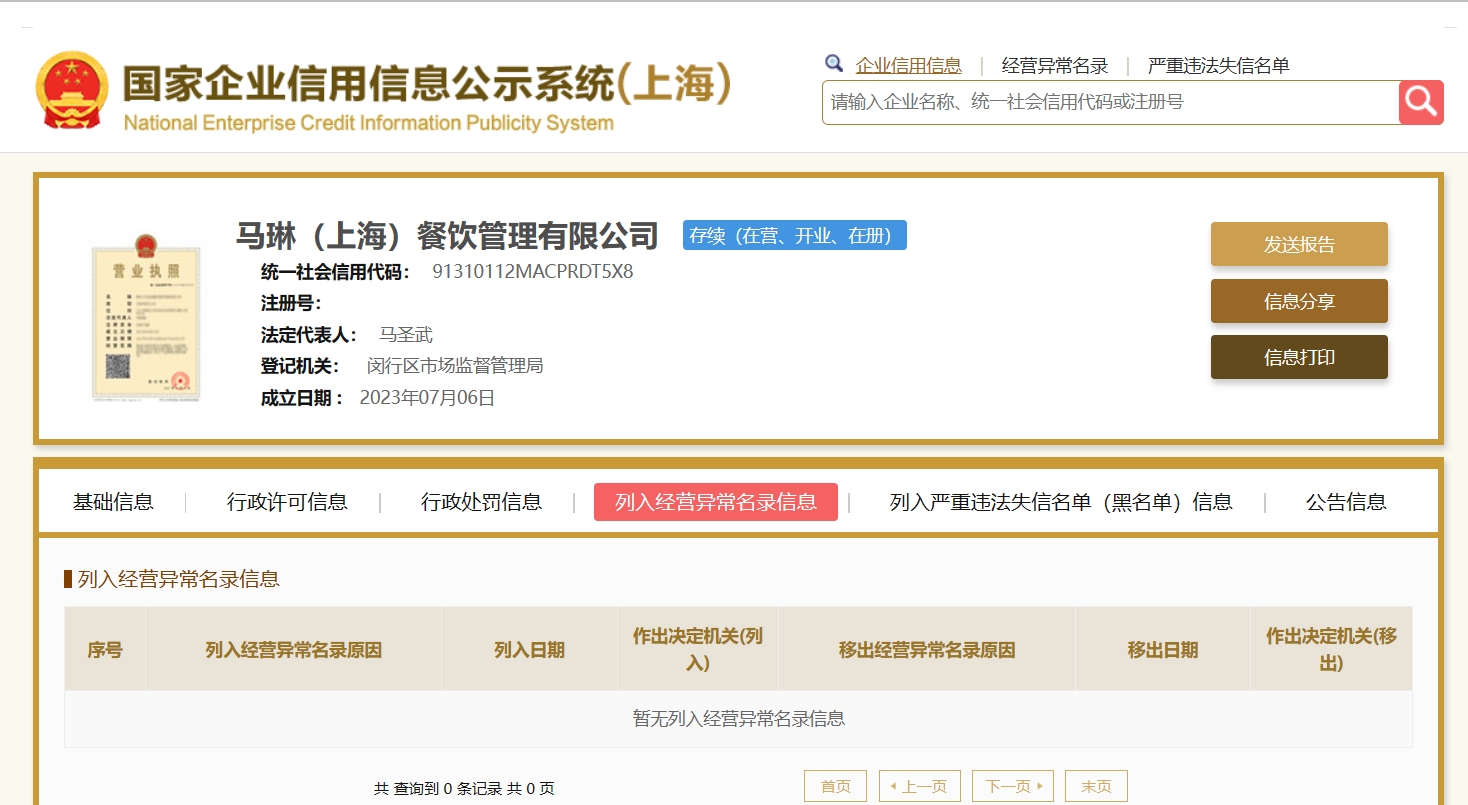
Task: Click the legal representative name 马圣武
Action: tap(406, 335)
